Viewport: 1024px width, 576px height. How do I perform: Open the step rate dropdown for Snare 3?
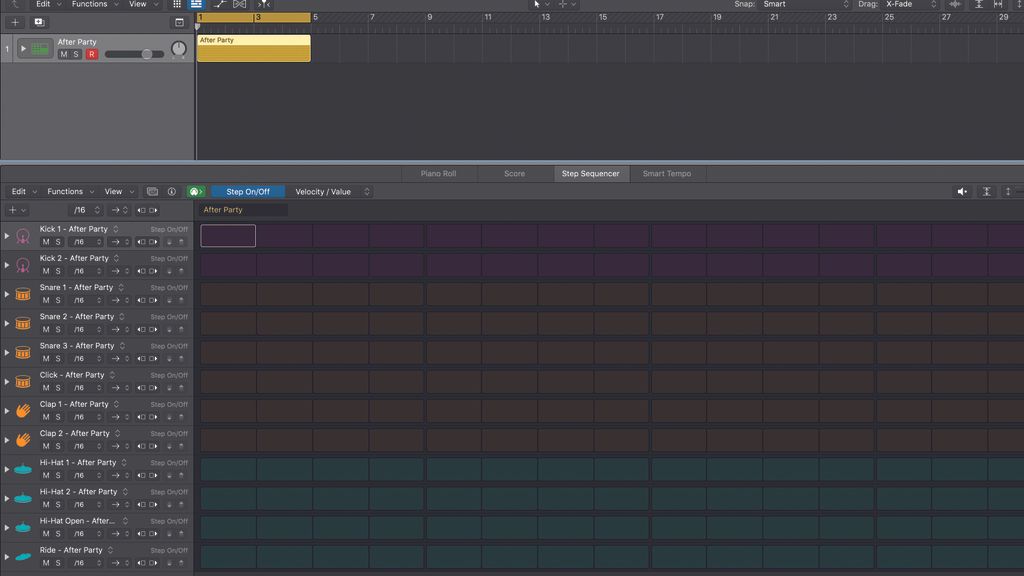coord(80,358)
